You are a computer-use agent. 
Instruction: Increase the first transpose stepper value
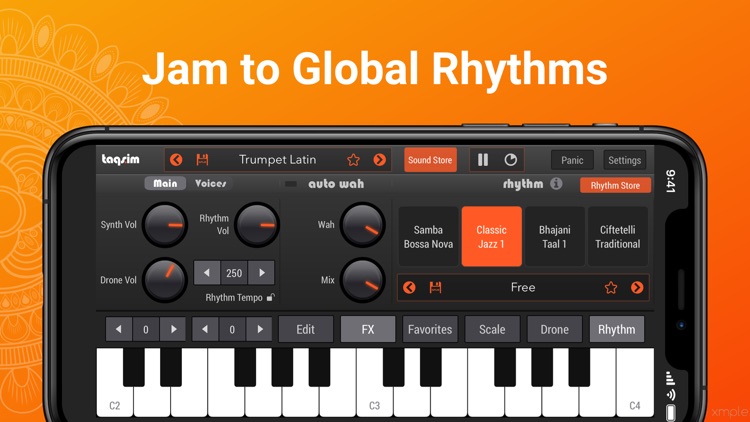(174, 329)
